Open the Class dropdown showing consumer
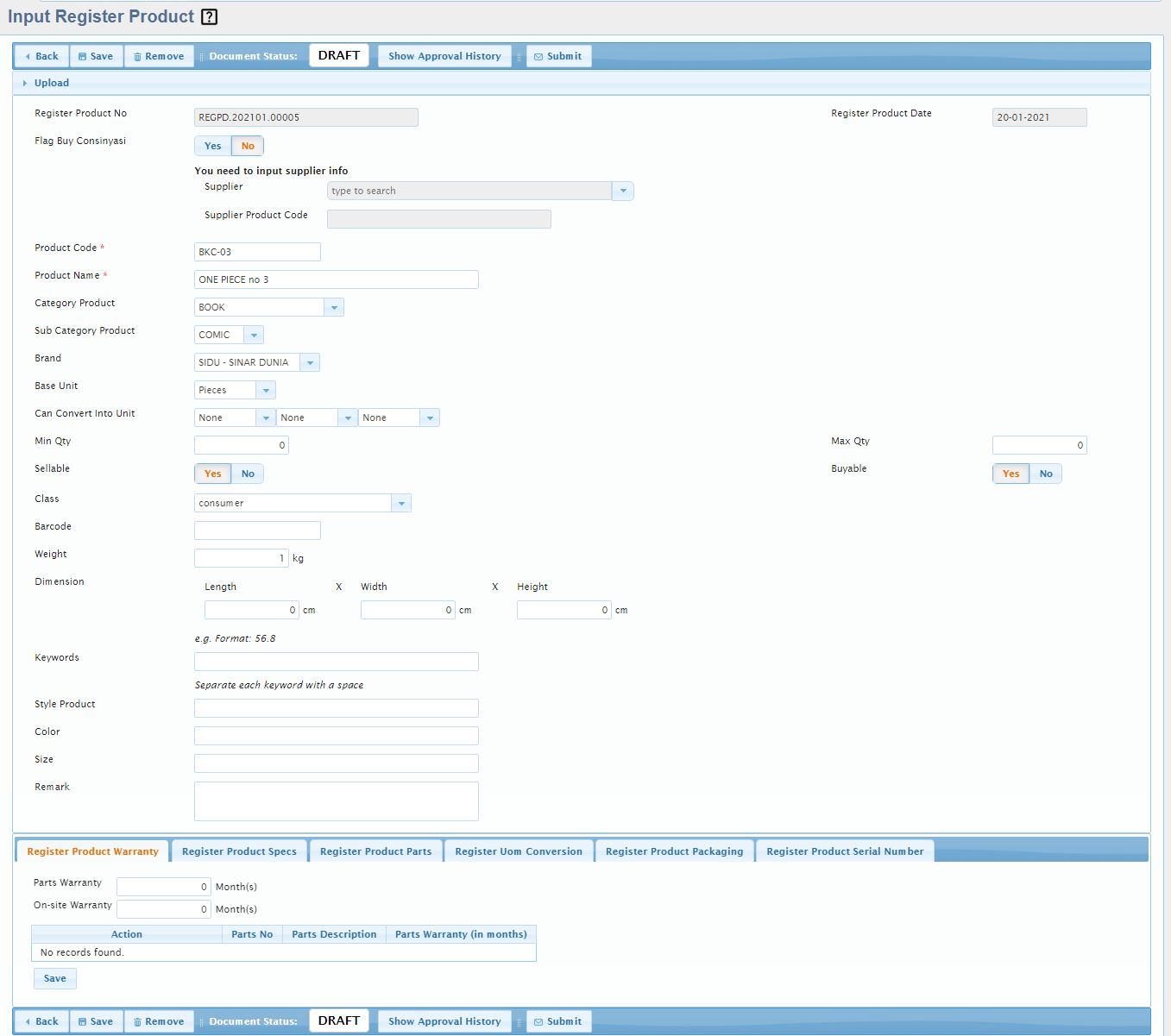The image size is (1171, 1036). 401,503
